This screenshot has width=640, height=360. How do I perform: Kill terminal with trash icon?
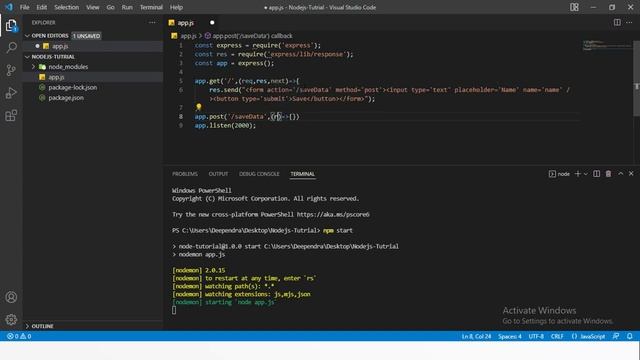click(608, 174)
